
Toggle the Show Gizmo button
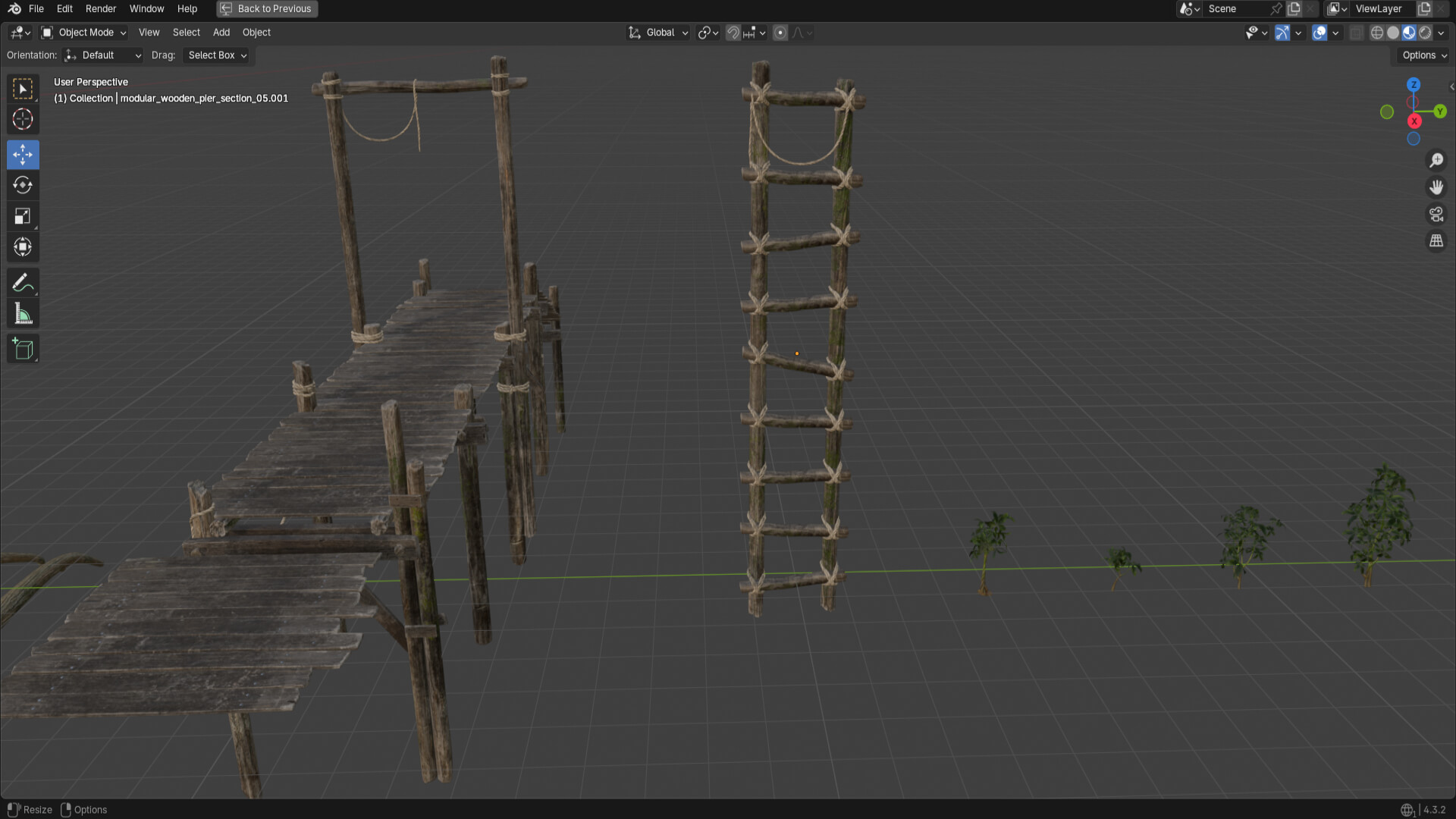coord(1282,33)
